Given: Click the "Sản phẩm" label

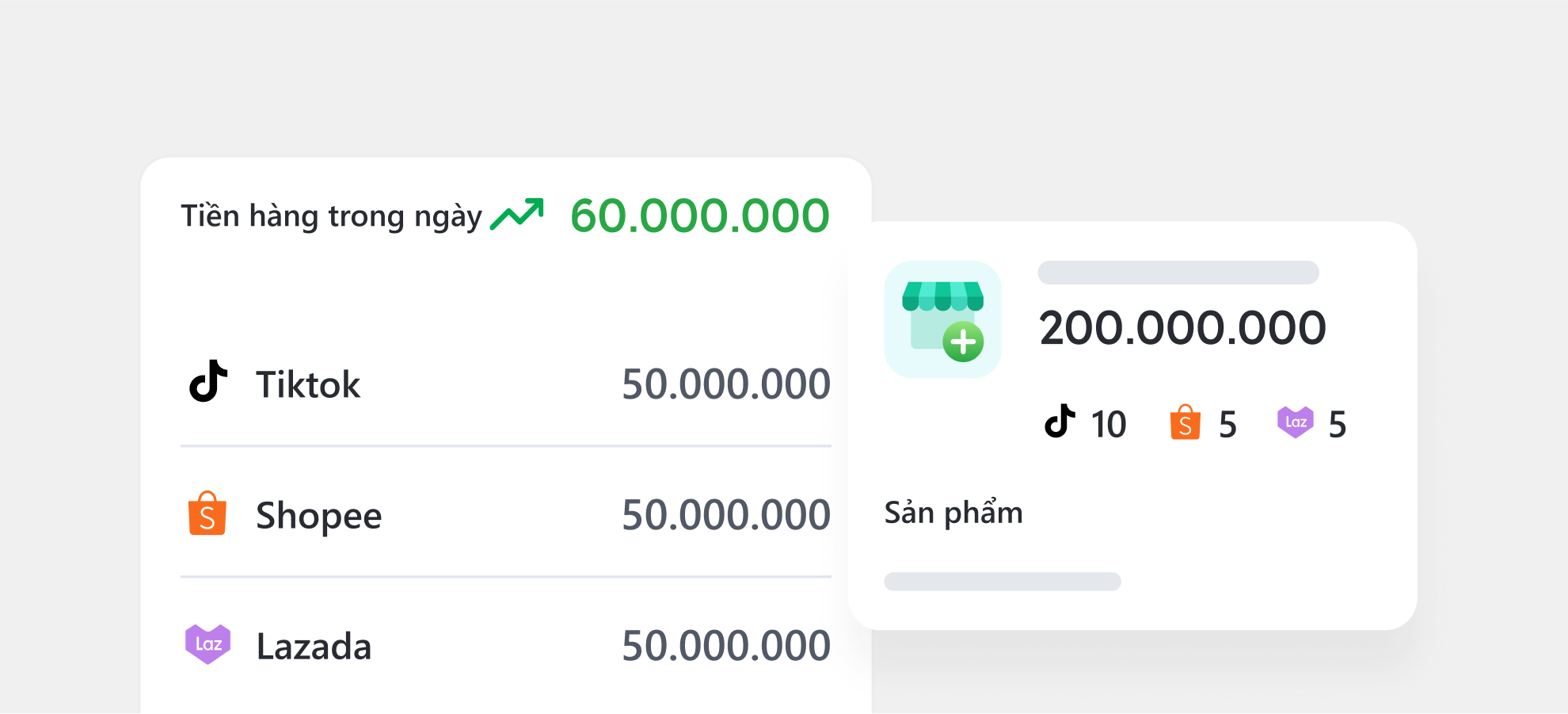Looking at the screenshot, I should 953,513.
